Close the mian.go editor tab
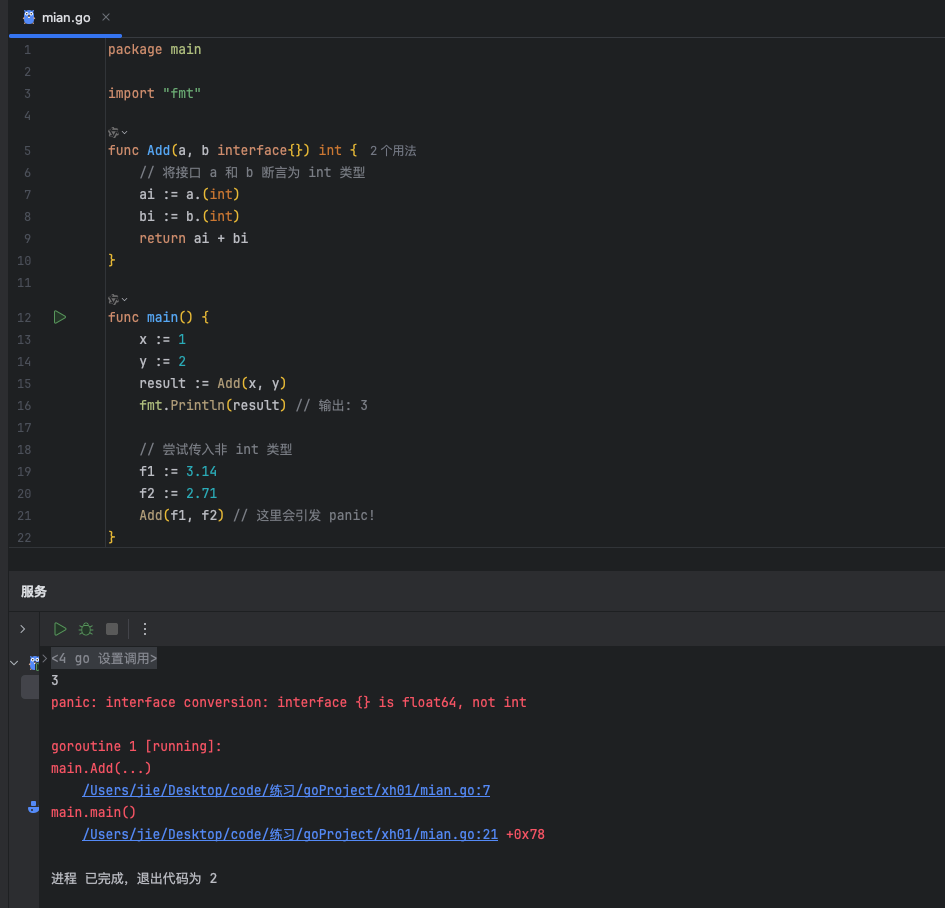Viewport: 945px width, 908px height. coord(106,17)
